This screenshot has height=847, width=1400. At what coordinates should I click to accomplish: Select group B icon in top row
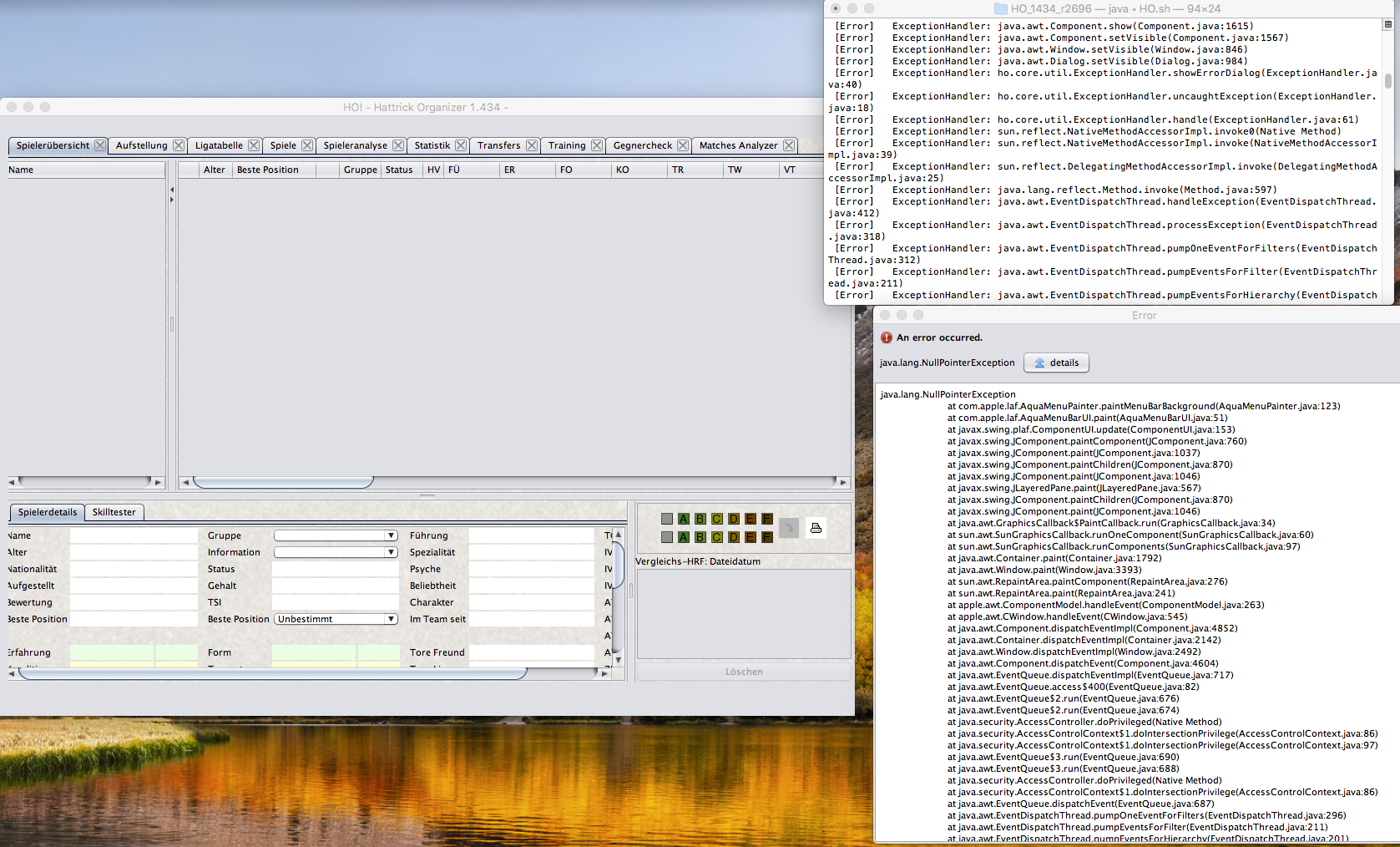700,519
